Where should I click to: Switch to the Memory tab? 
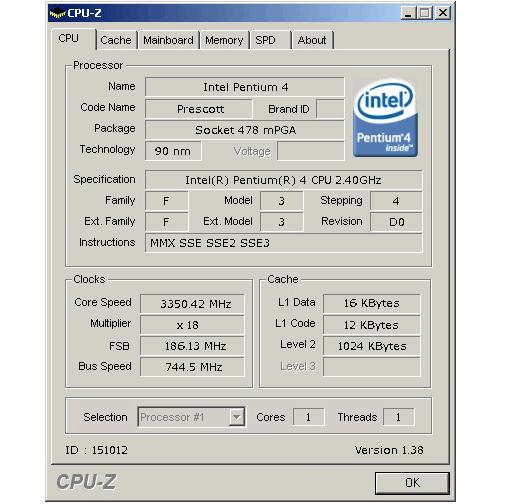224,40
